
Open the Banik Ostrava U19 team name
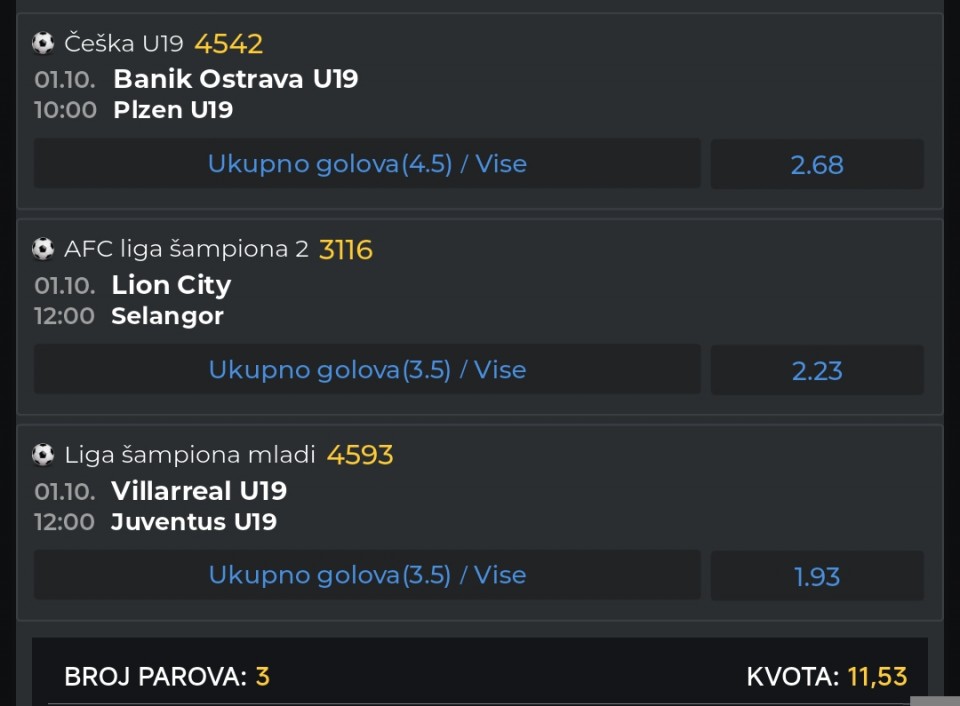(235, 79)
